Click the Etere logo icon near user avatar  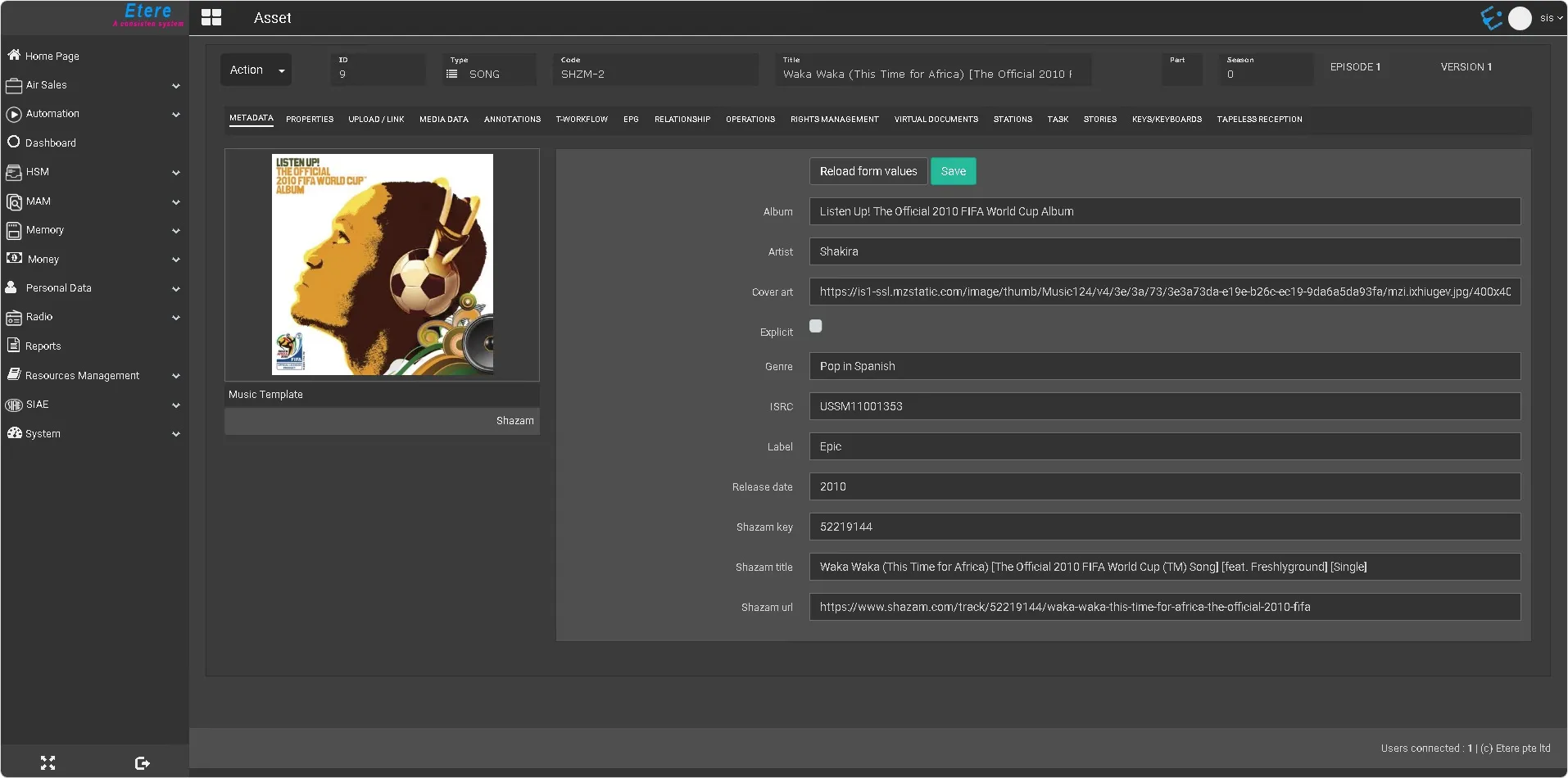pos(1492,17)
